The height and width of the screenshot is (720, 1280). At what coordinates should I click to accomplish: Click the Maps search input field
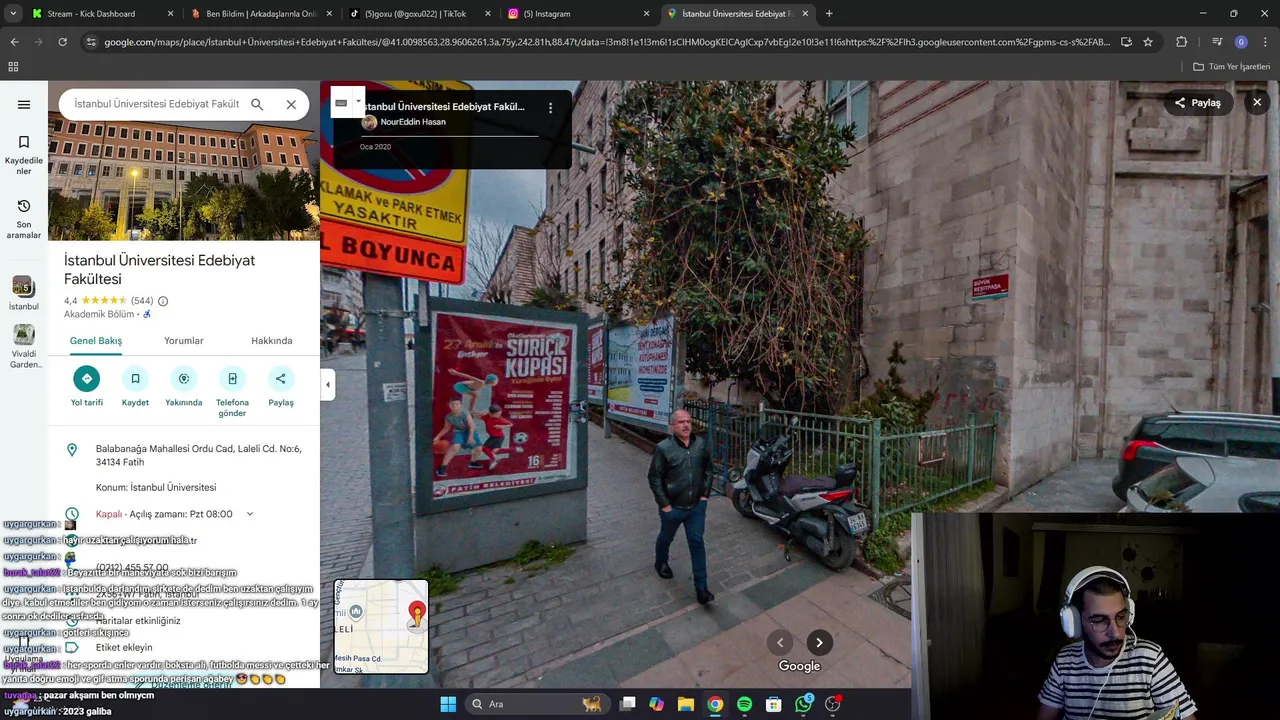pos(156,104)
